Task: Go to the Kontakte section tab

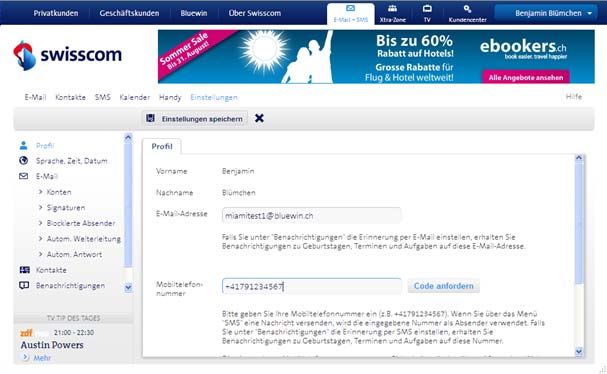Action: (70, 97)
